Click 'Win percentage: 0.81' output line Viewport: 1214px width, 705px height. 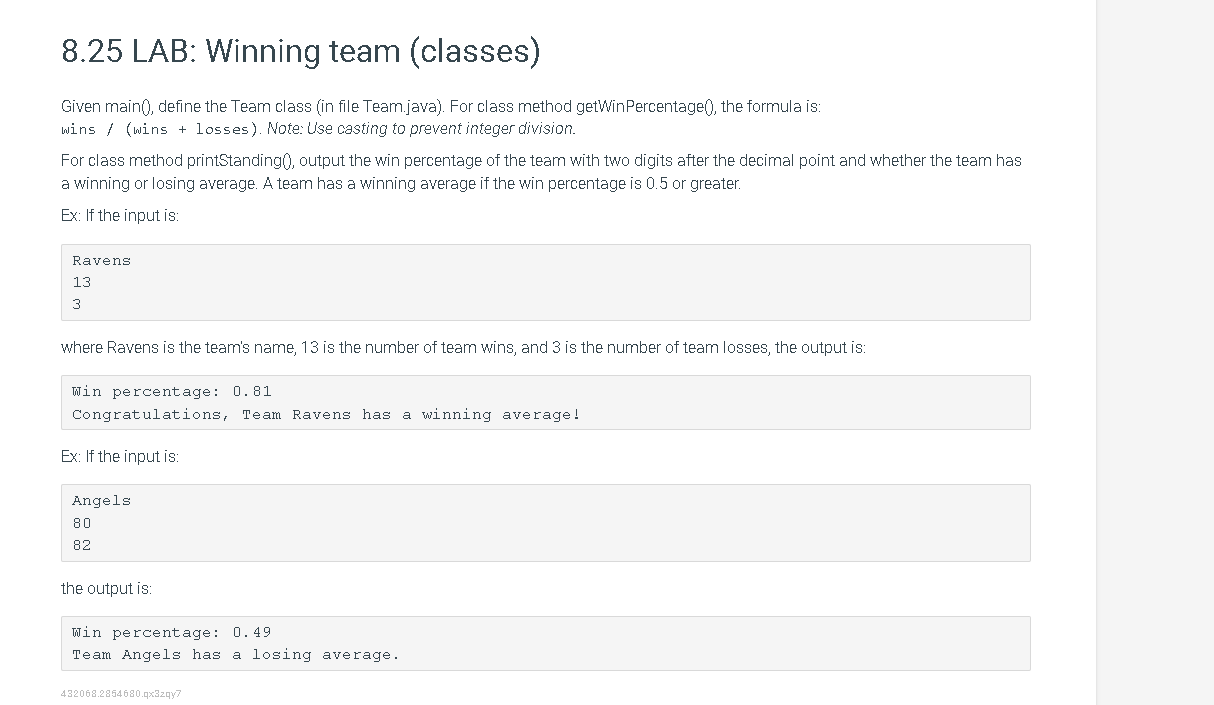pos(172,391)
